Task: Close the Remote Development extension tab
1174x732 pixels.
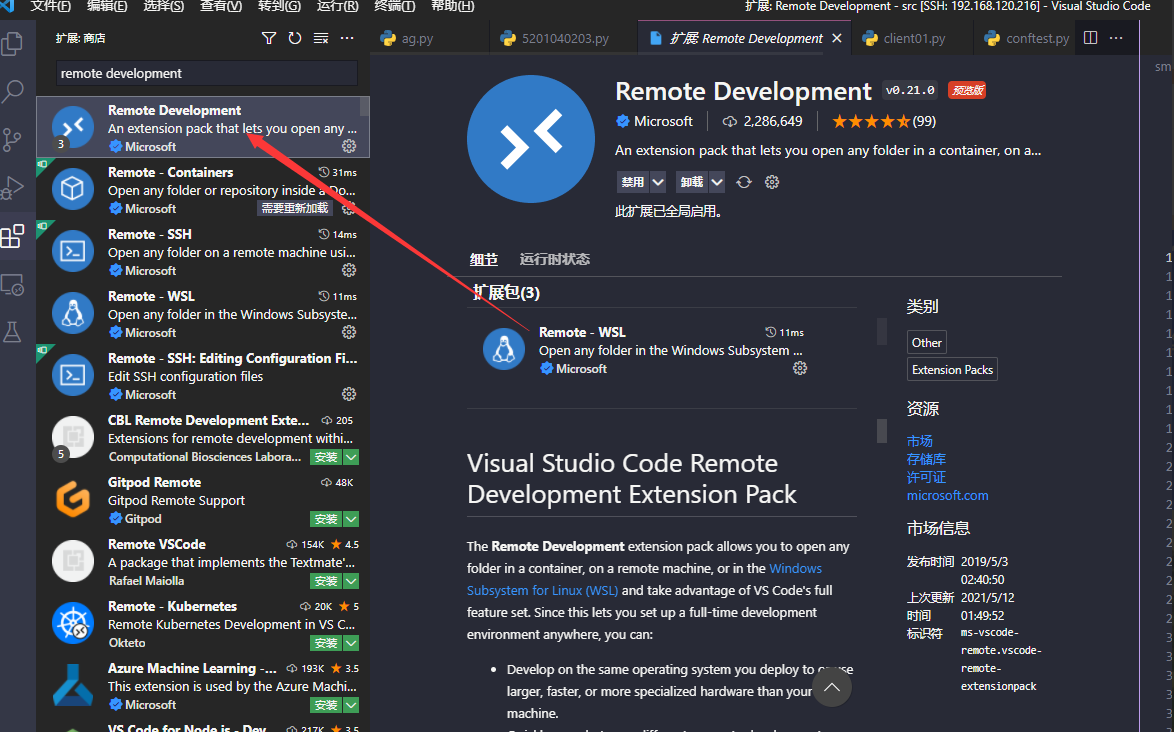Action: pos(837,38)
